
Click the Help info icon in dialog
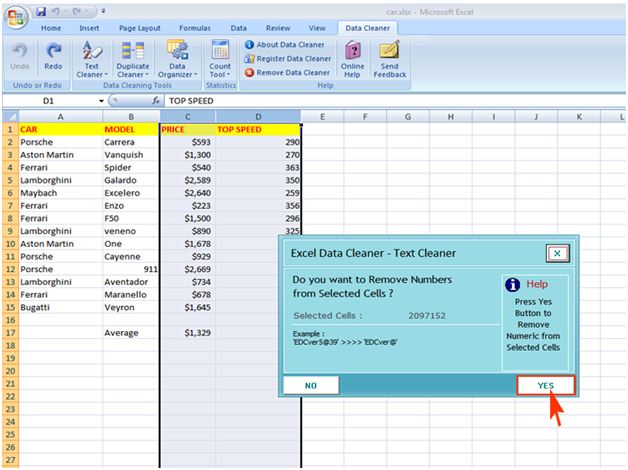(x=513, y=285)
